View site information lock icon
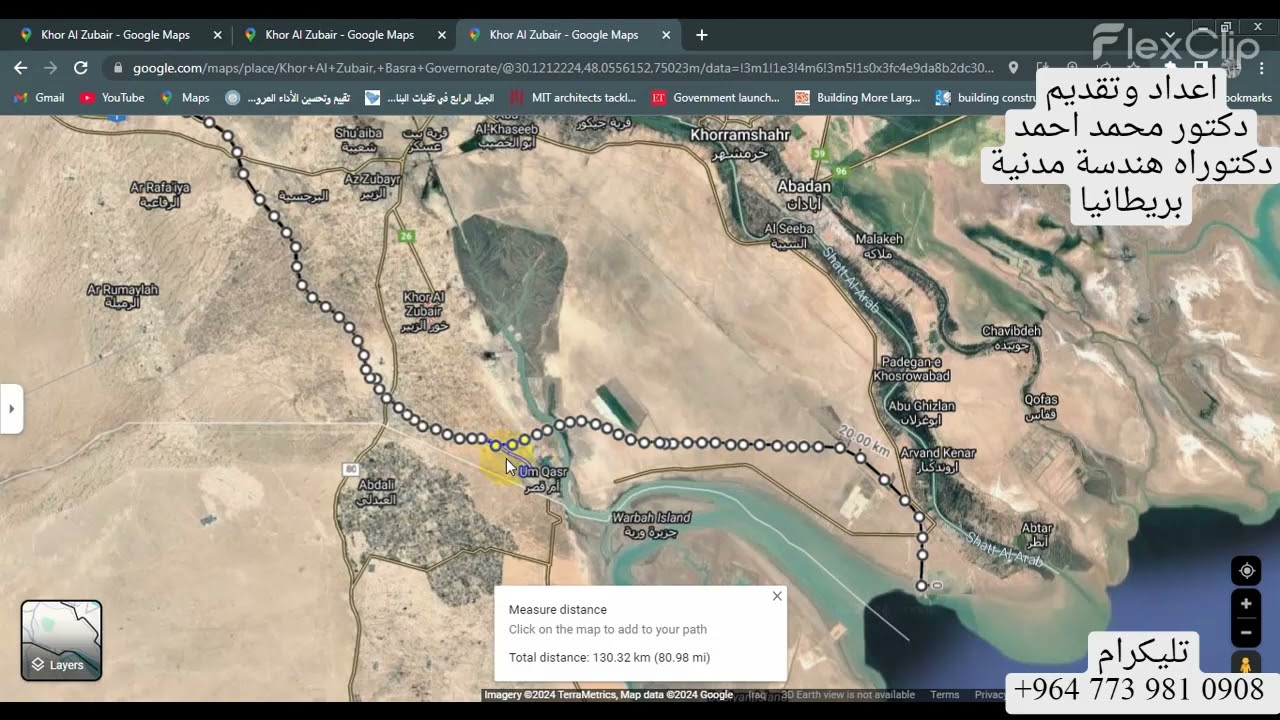Viewport: 1280px width, 720px height. (118, 68)
